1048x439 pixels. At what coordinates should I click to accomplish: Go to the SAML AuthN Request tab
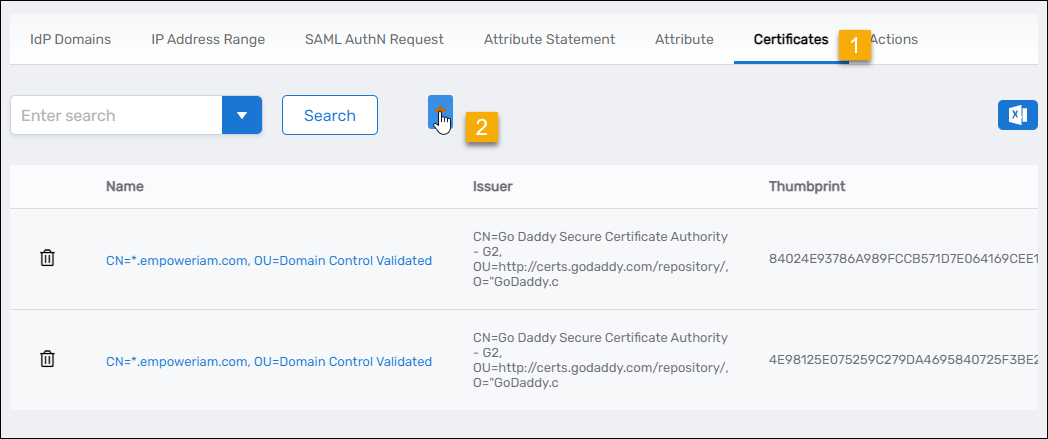pyautogui.click(x=374, y=40)
